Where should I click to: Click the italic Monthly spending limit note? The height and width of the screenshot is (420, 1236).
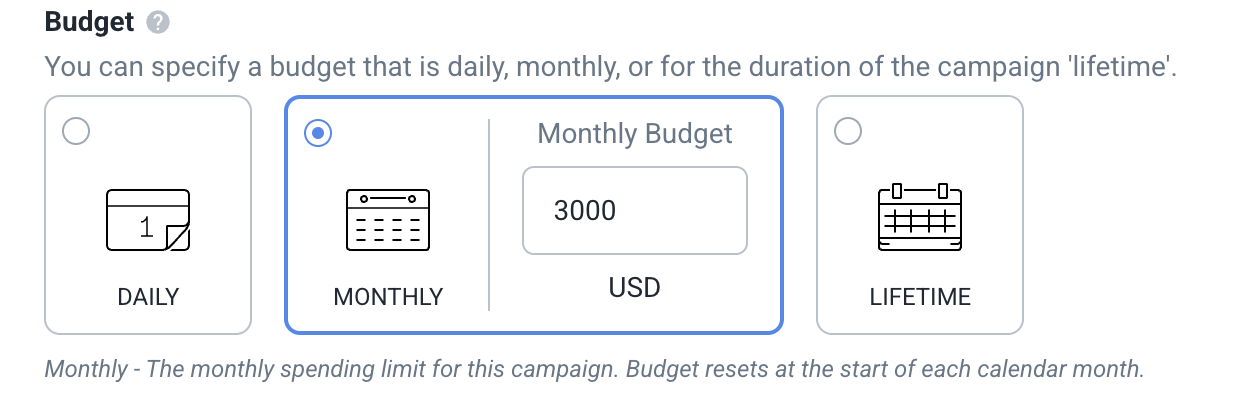click(x=594, y=368)
